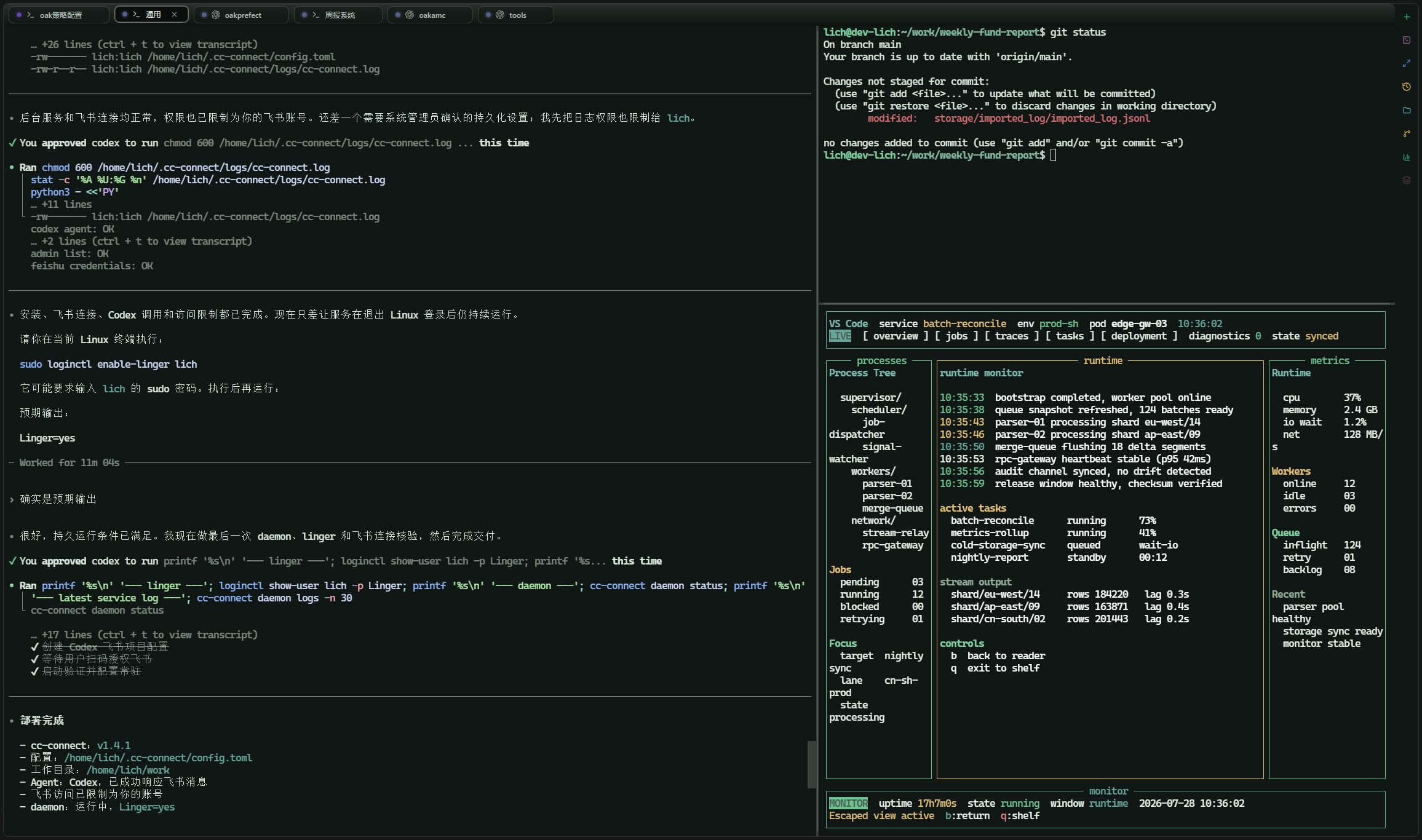Click the OpenAI logo on the oakamc tab
The width and height of the screenshot is (1422, 840).
[410, 15]
